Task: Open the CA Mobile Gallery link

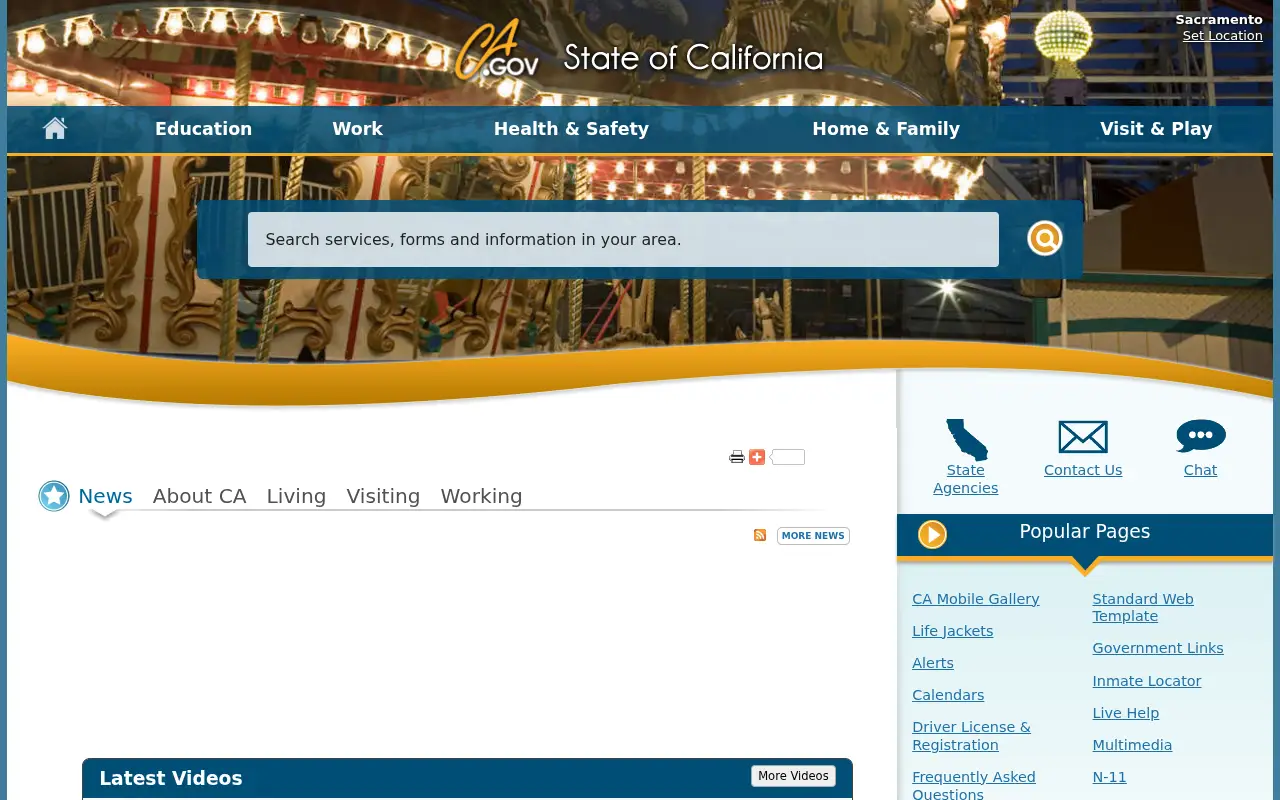Action: pos(976,599)
